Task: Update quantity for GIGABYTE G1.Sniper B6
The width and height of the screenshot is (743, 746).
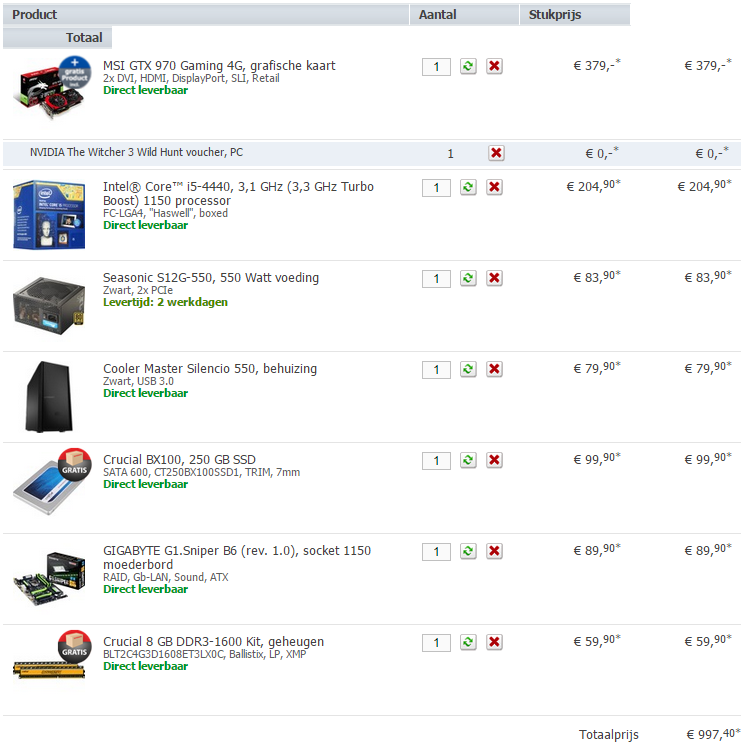Action: tap(468, 551)
